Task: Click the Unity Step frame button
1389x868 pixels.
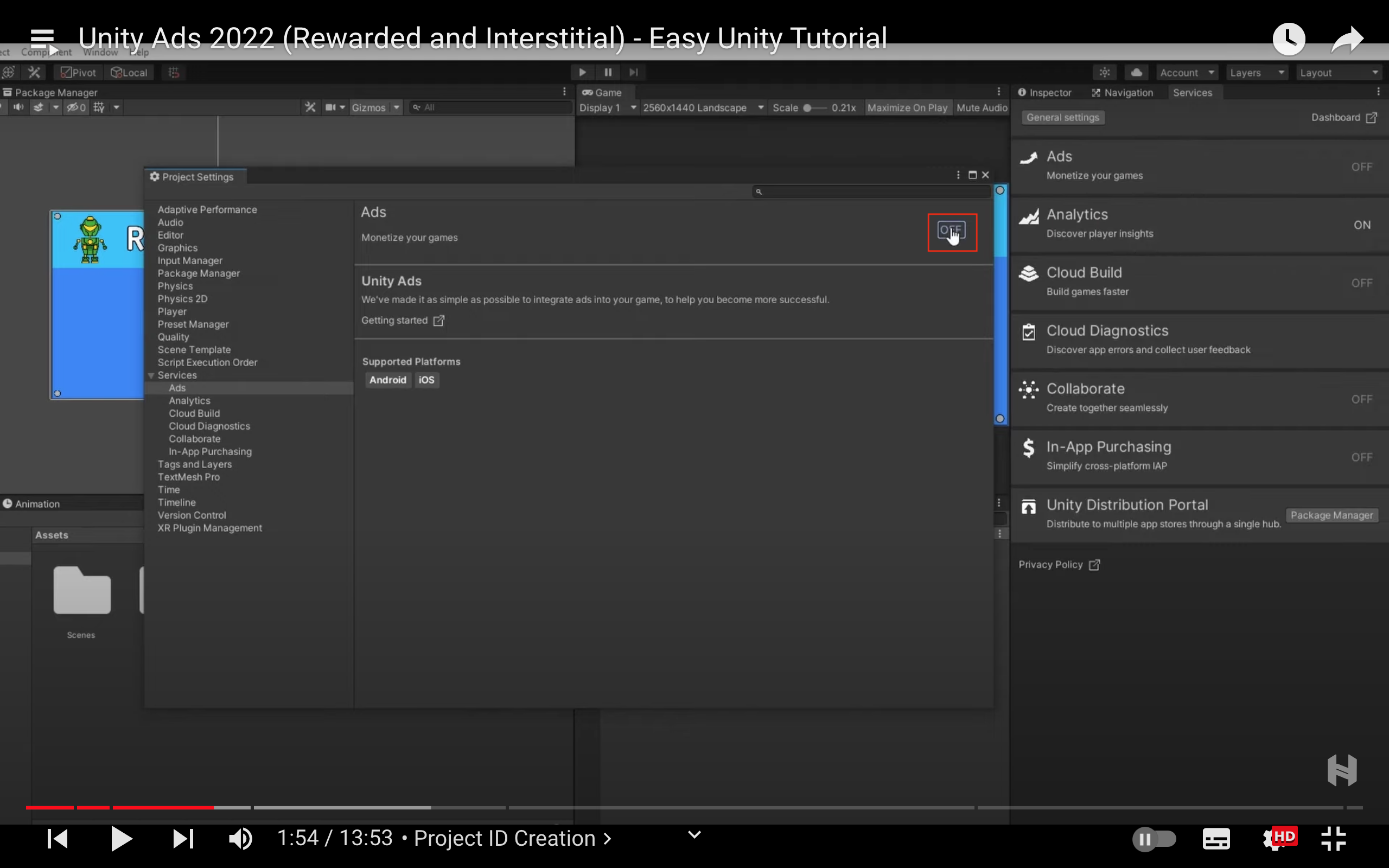Action: click(x=633, y=72)
